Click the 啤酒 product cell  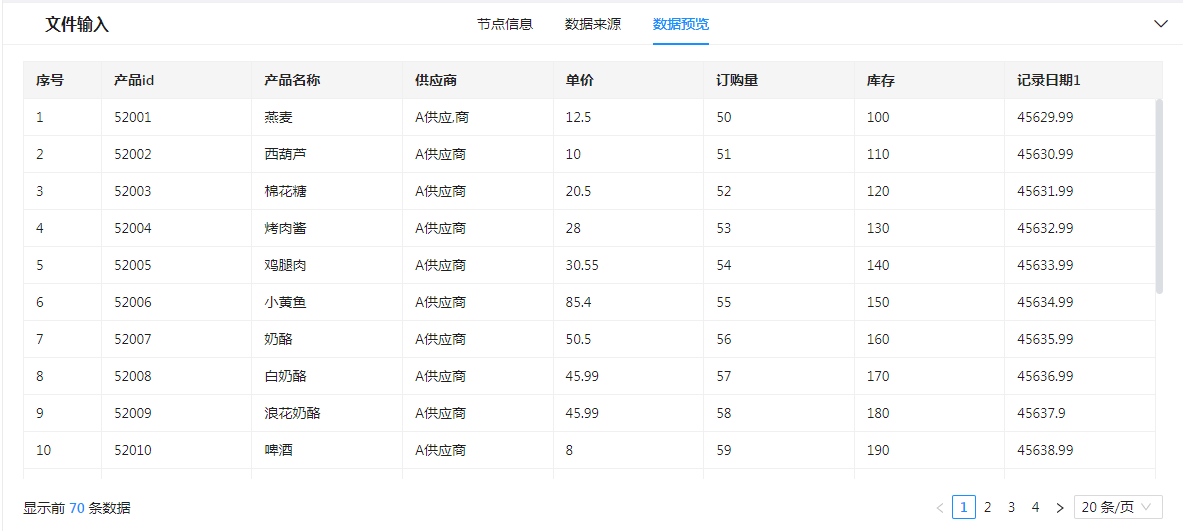(x=279, y=450)
